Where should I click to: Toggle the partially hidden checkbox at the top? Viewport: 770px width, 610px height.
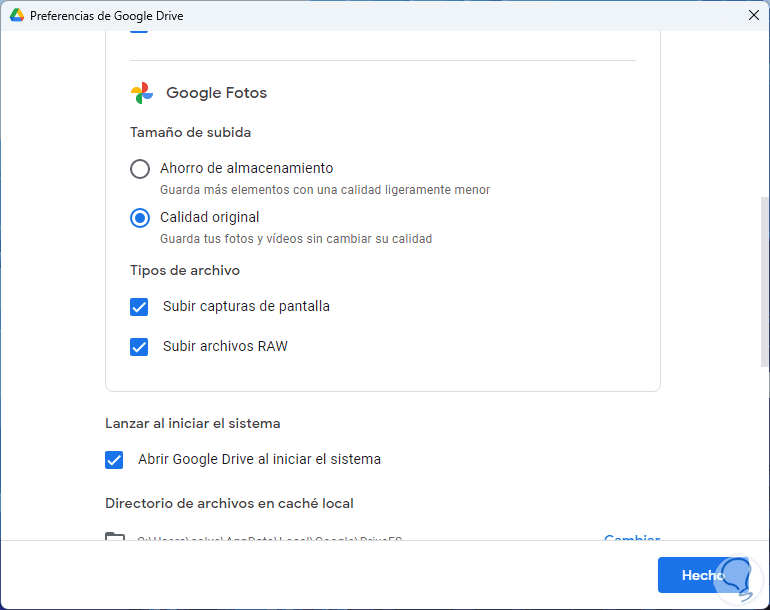click(140, 30)
